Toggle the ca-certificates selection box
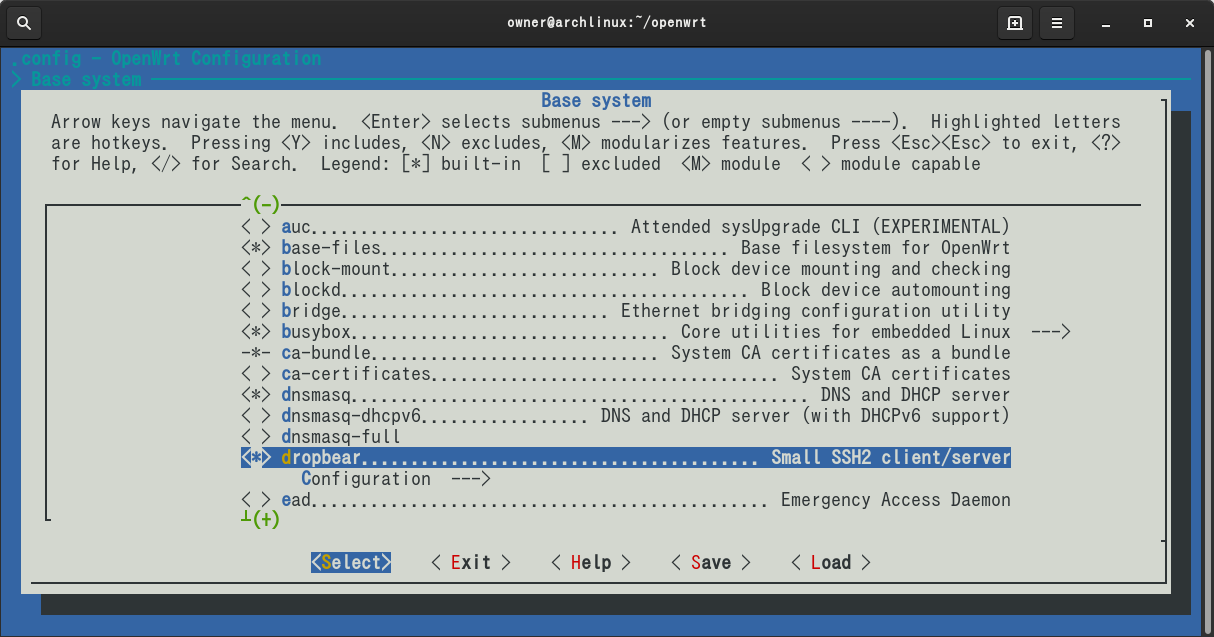Image resolution: width=1214 pixels, height=637 pixels. [x=256, y=374]
